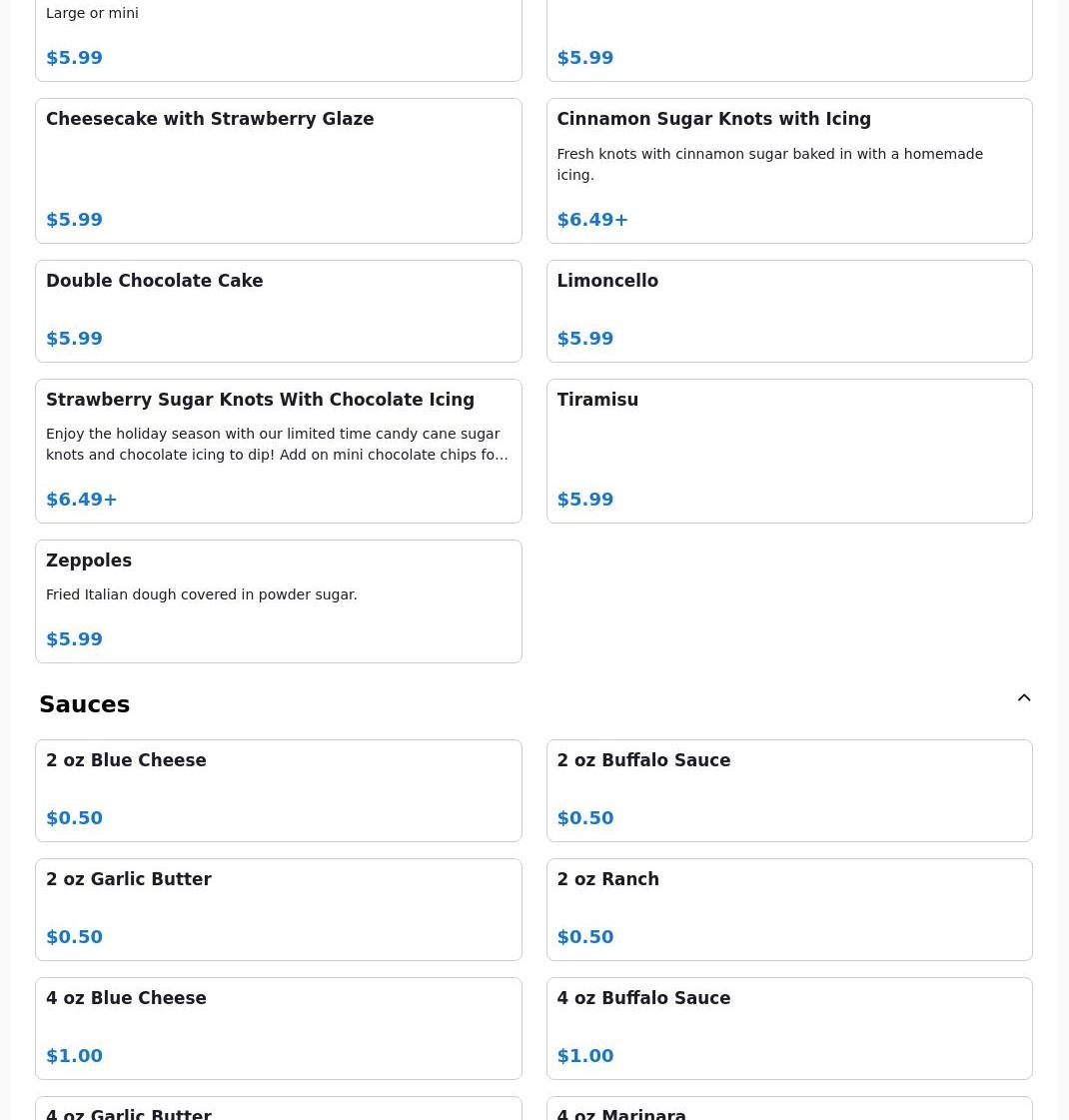The height and width of the screenshot is (1120, 1069).
Task: Select Strawberry Sugar Knots With Chocolate Icing
Action: (x=278, y=450)
